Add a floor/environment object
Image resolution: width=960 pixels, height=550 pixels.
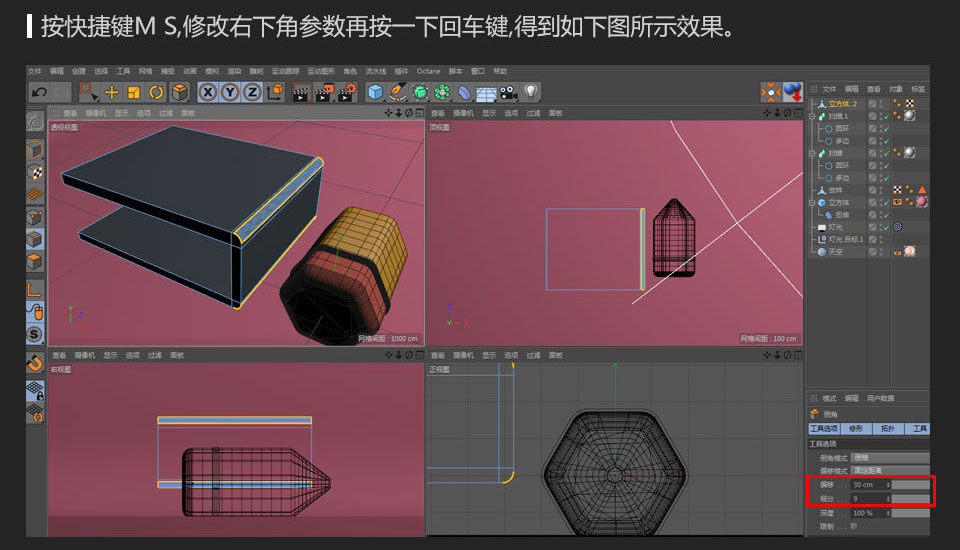[486, 93]
